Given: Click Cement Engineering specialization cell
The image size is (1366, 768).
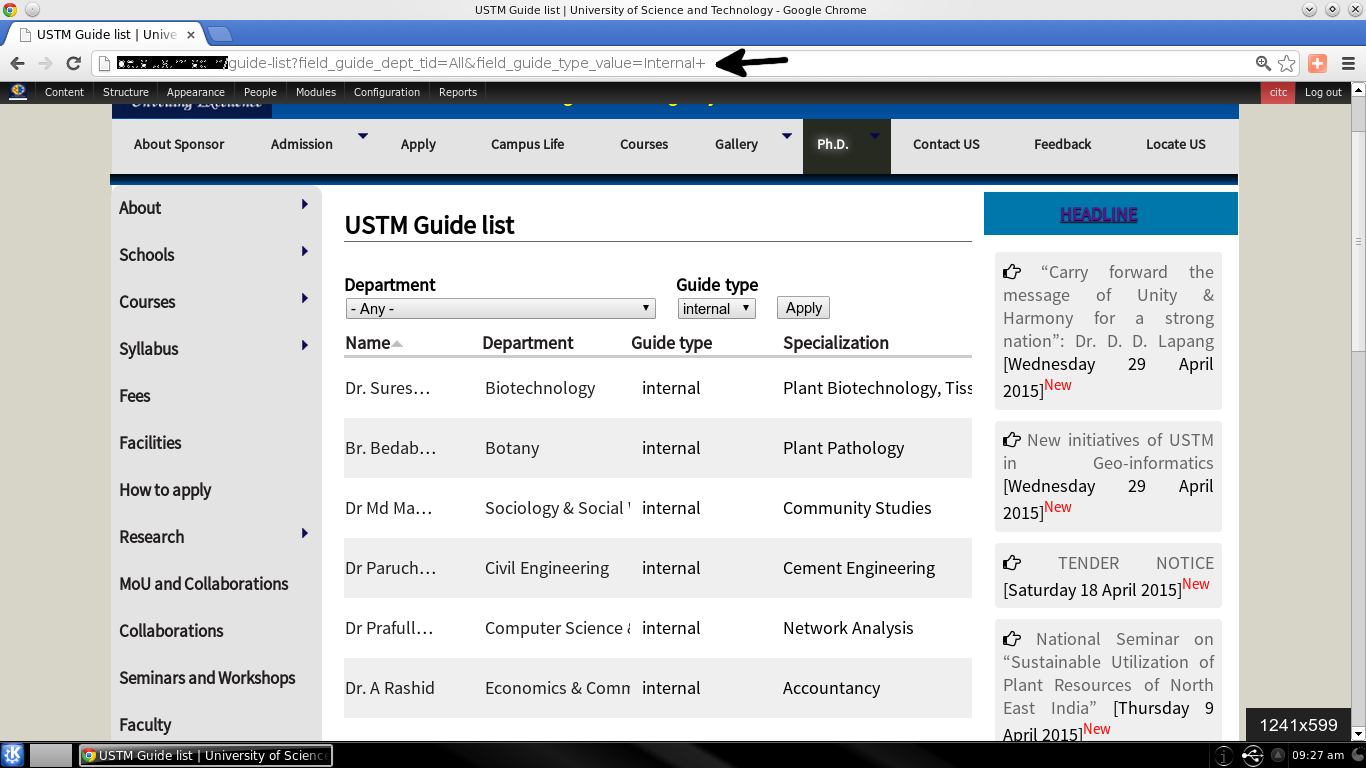Looking at the screenshot, I should click(x=859, y=568).
